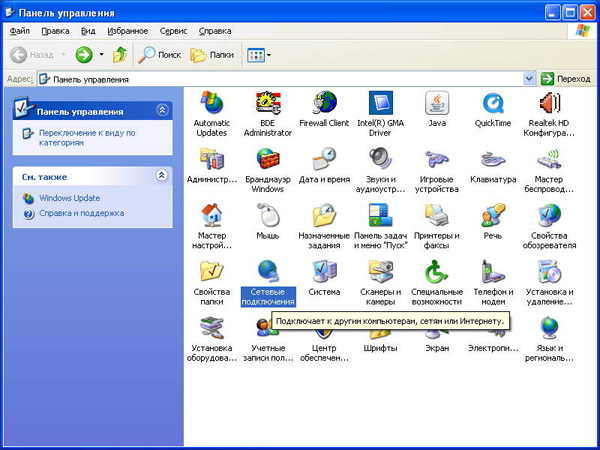Viewport: 600px width, 450px height.
Task: Open Свойства папки icon
Action: 212,271
